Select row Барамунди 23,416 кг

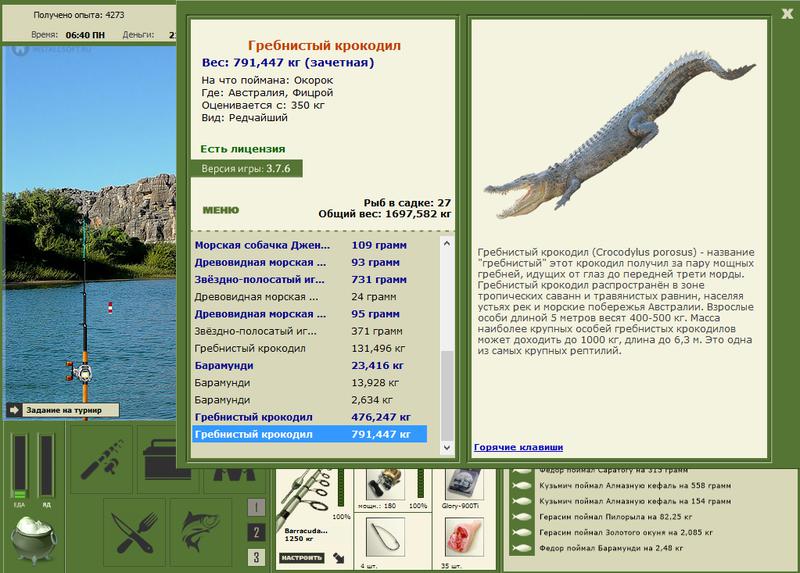[x=310, y=366]
